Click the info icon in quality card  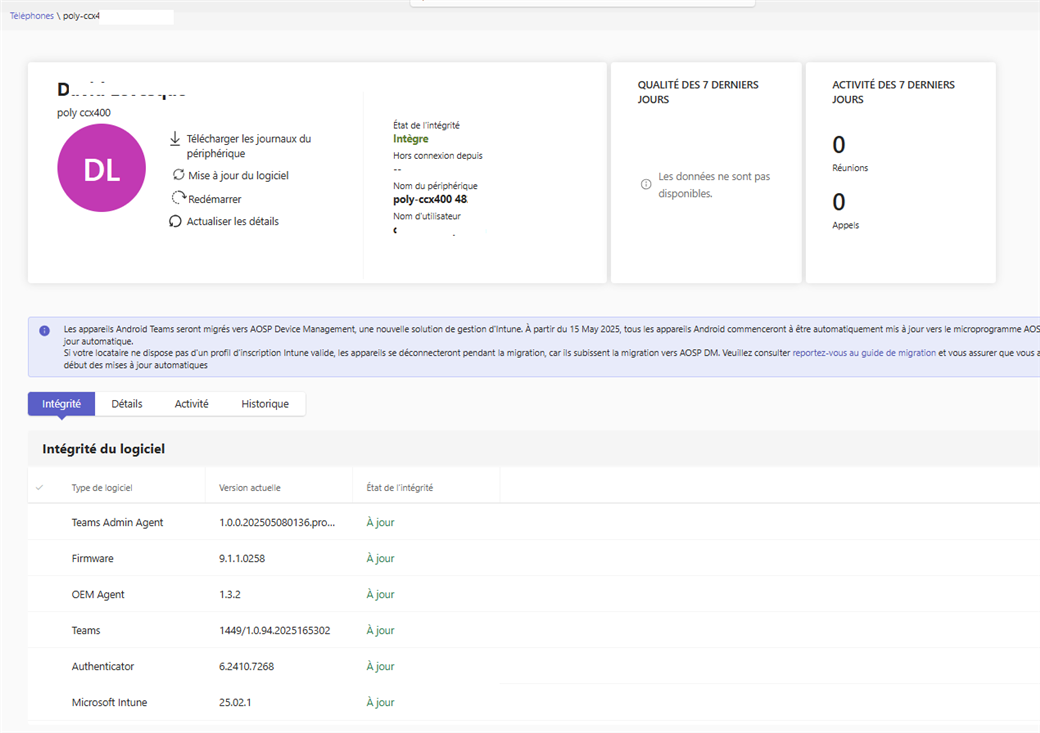(x=646, y=184)
